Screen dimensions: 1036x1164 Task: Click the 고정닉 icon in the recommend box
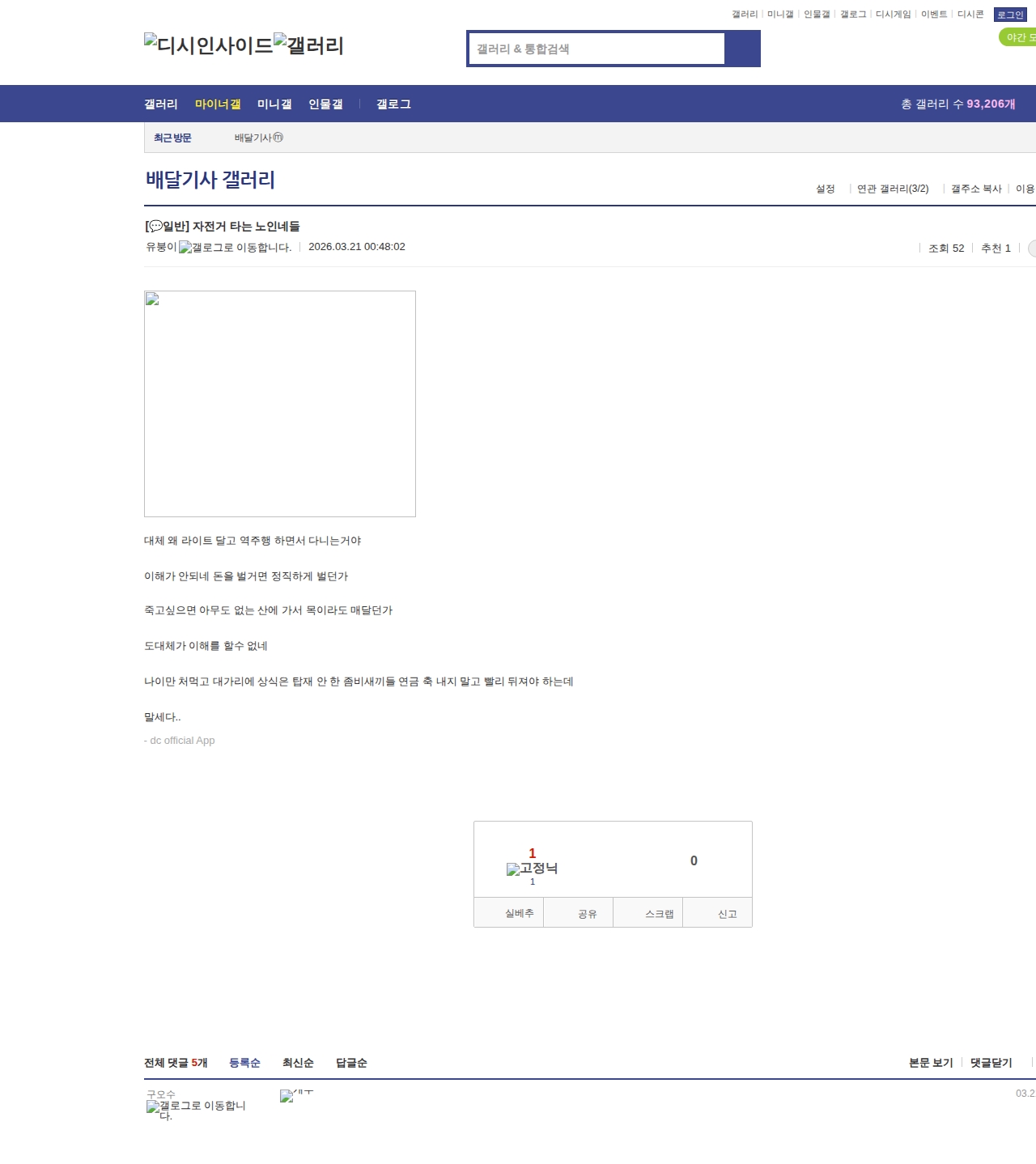pyautogui.click(x=533, y=869)
